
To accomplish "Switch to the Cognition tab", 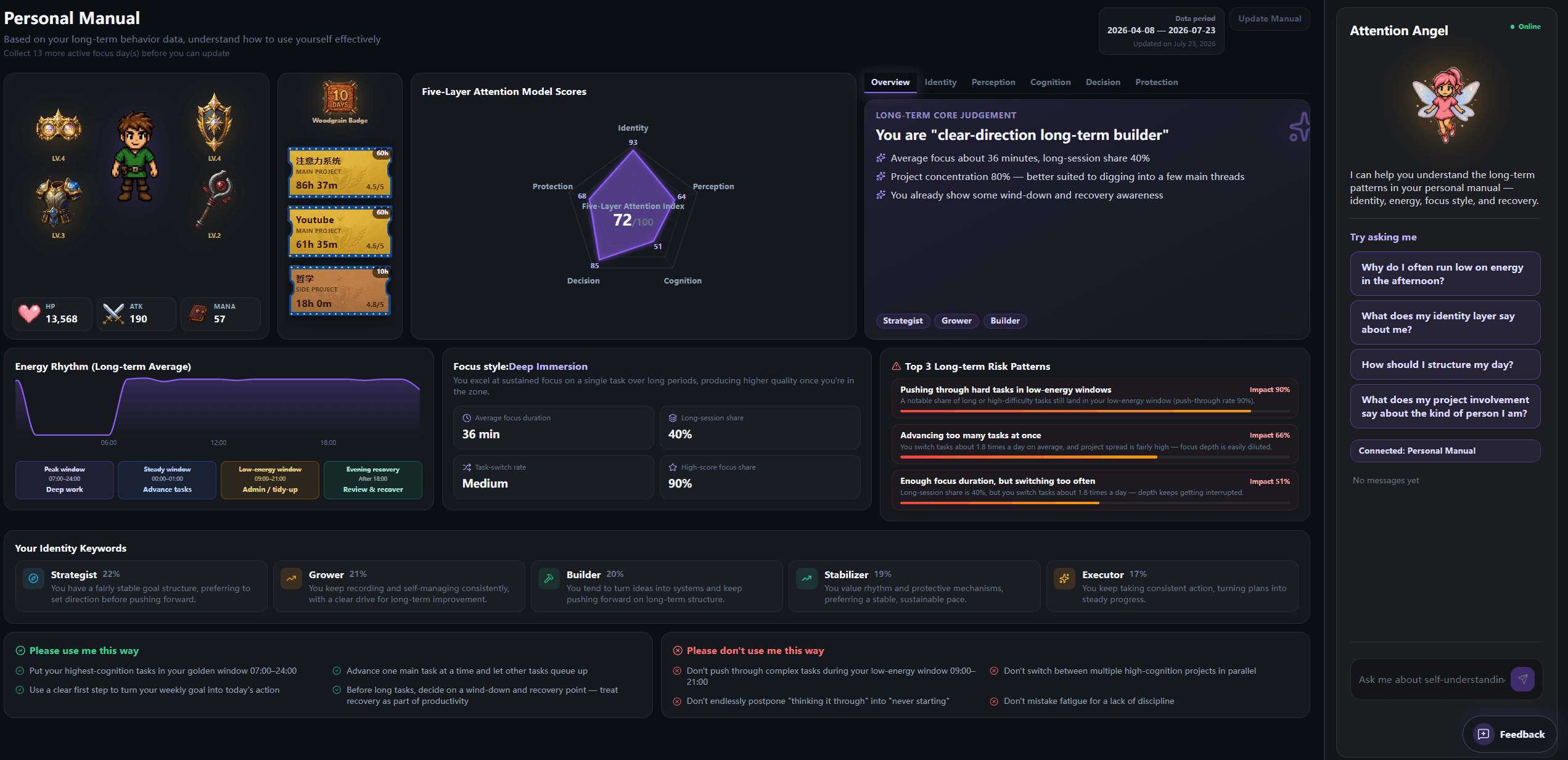I will point(1050,82).
